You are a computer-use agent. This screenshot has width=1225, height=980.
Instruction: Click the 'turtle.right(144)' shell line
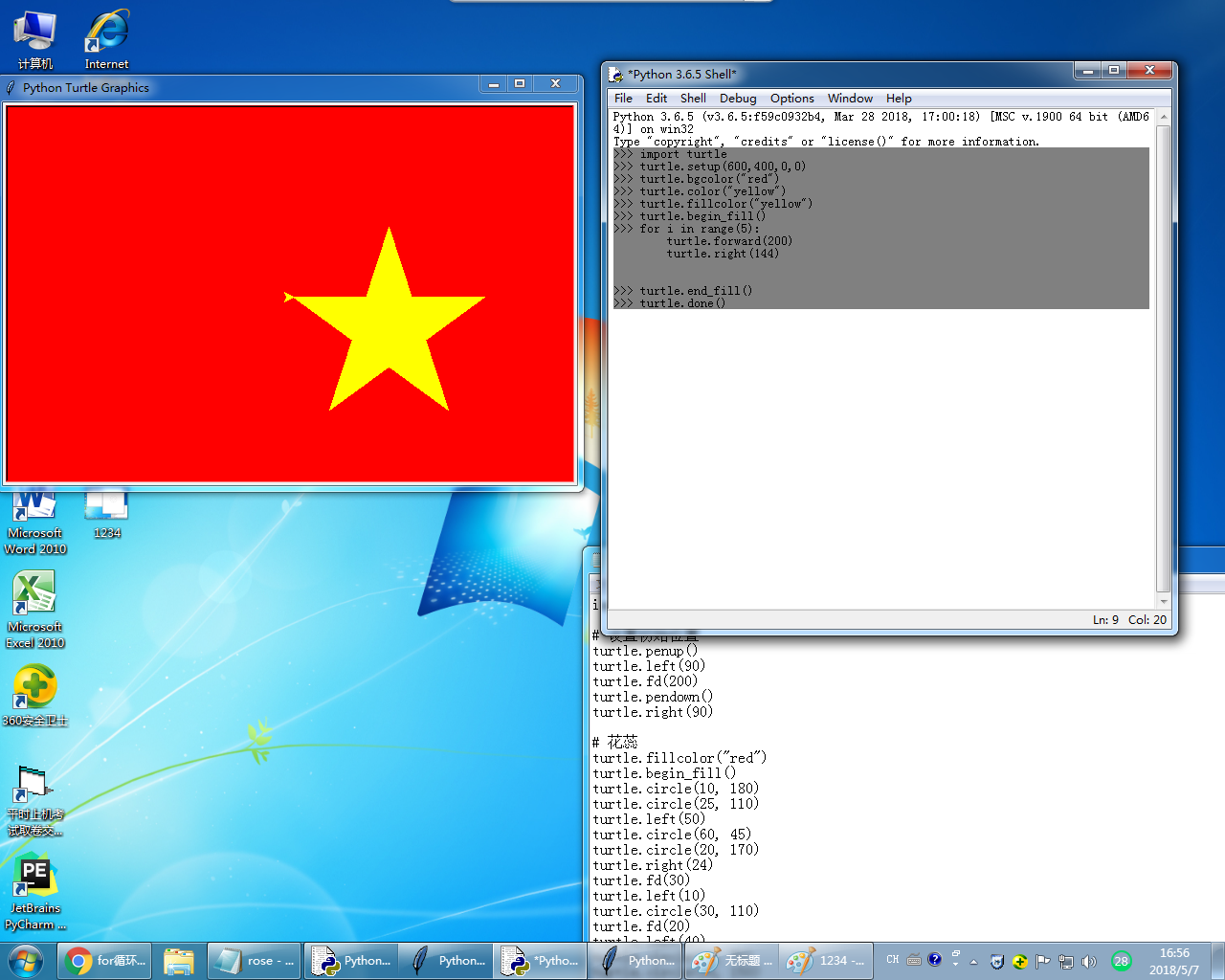(x=723, y=254)
